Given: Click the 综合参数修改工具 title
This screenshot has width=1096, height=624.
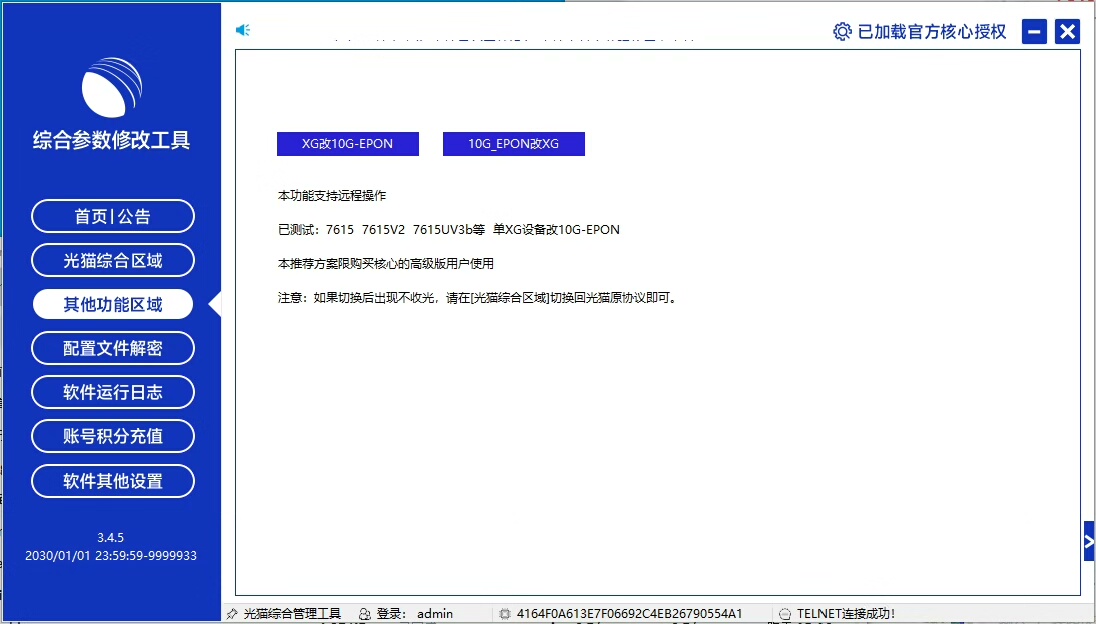Looking at the screenshot, I should pyautogui.click(x=112, y=140).
